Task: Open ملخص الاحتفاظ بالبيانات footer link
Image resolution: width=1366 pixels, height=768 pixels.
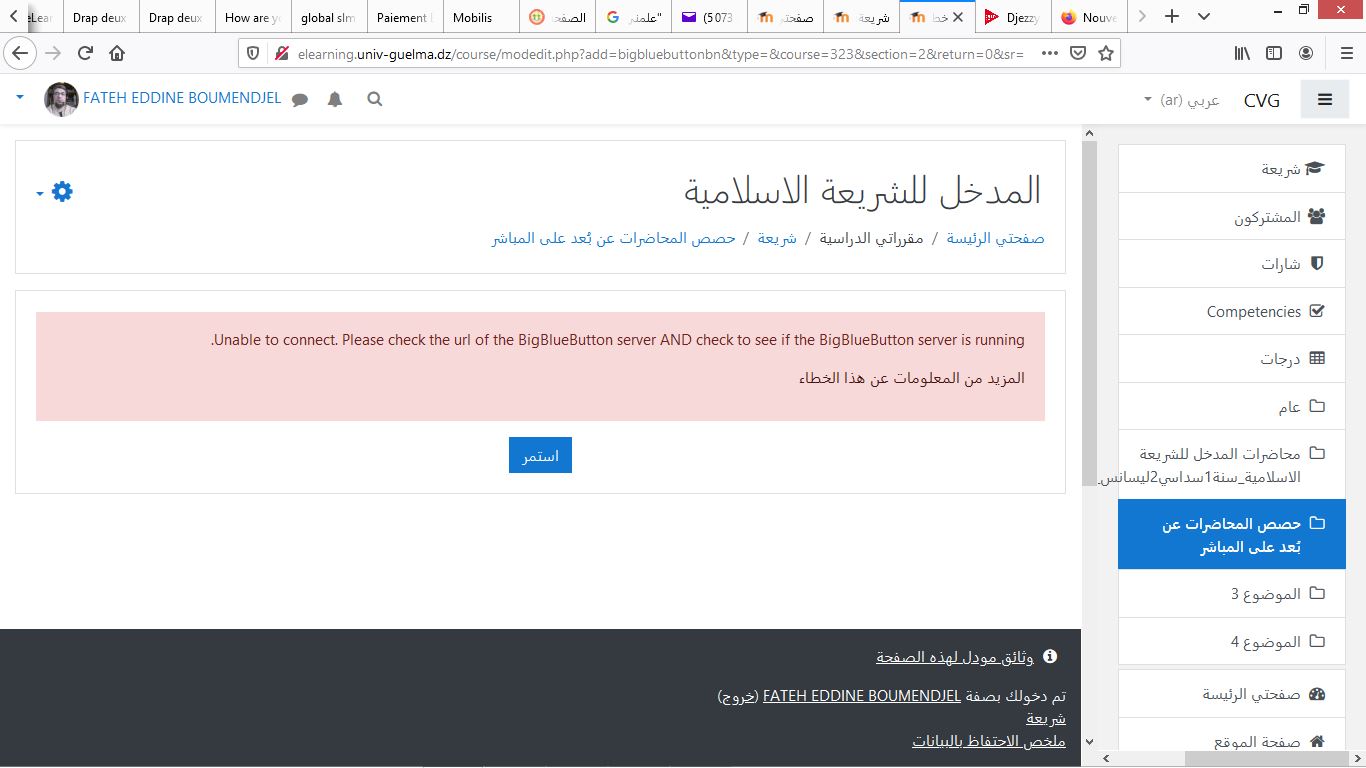Action: coord(989,741)
